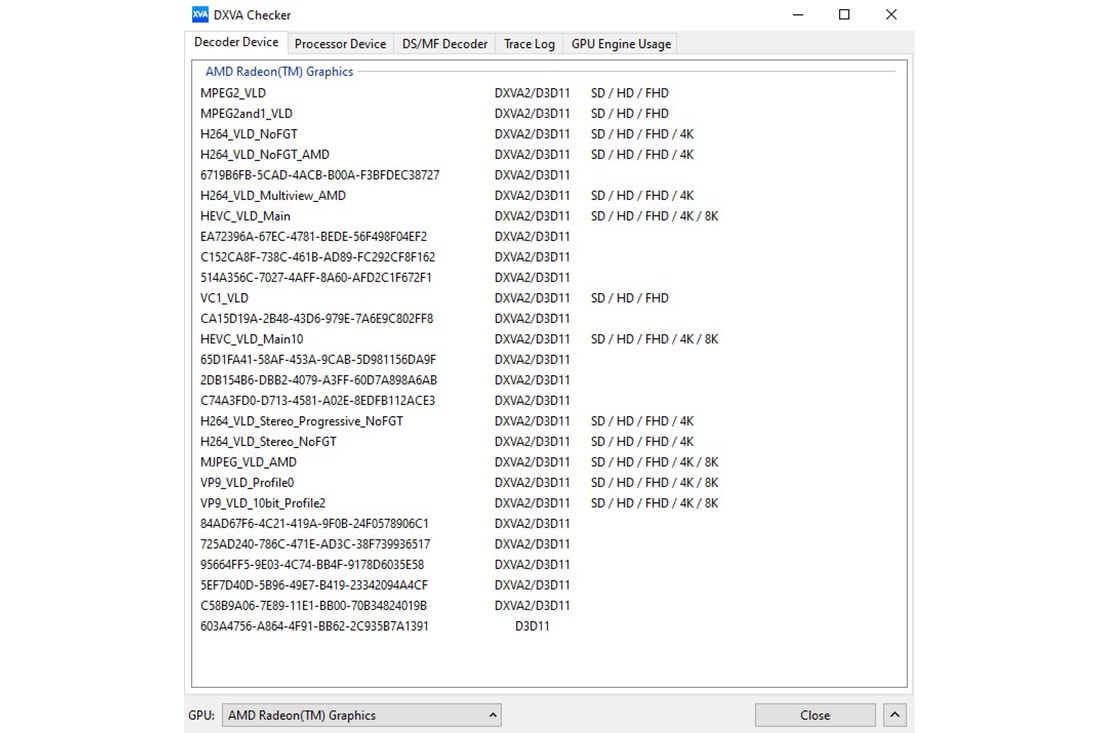The image size is (1100, 733).
Task: Select GUID C58B9A06-7E89-11E1-BB00-70B34824019B
Action: coord(314,606)
